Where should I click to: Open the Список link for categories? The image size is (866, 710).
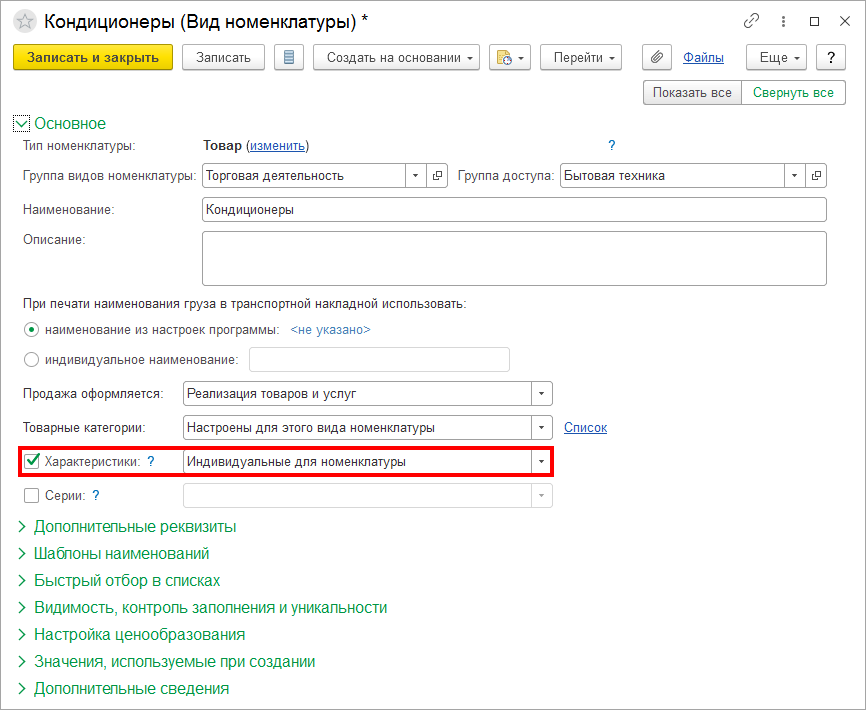pos(585,427)
